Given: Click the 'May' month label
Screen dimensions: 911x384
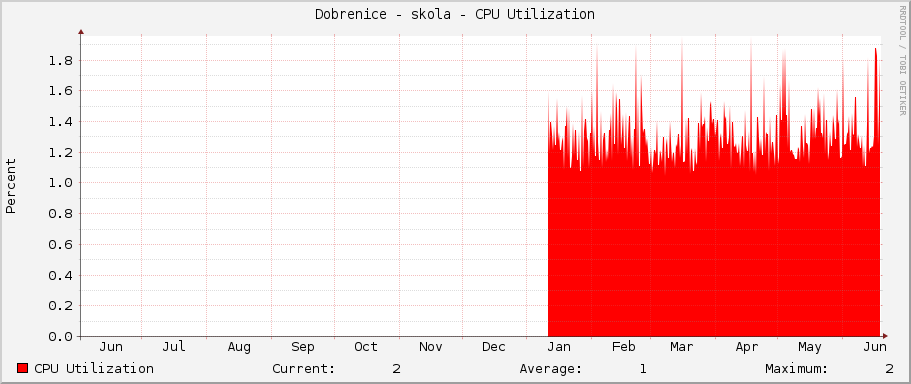Looking at the screenshot, I should tap(809, 347).
